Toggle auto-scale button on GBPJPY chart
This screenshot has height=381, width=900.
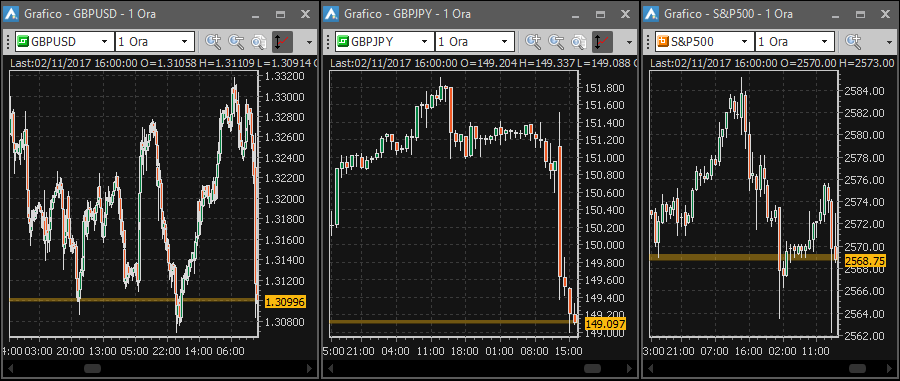point(603,41)
